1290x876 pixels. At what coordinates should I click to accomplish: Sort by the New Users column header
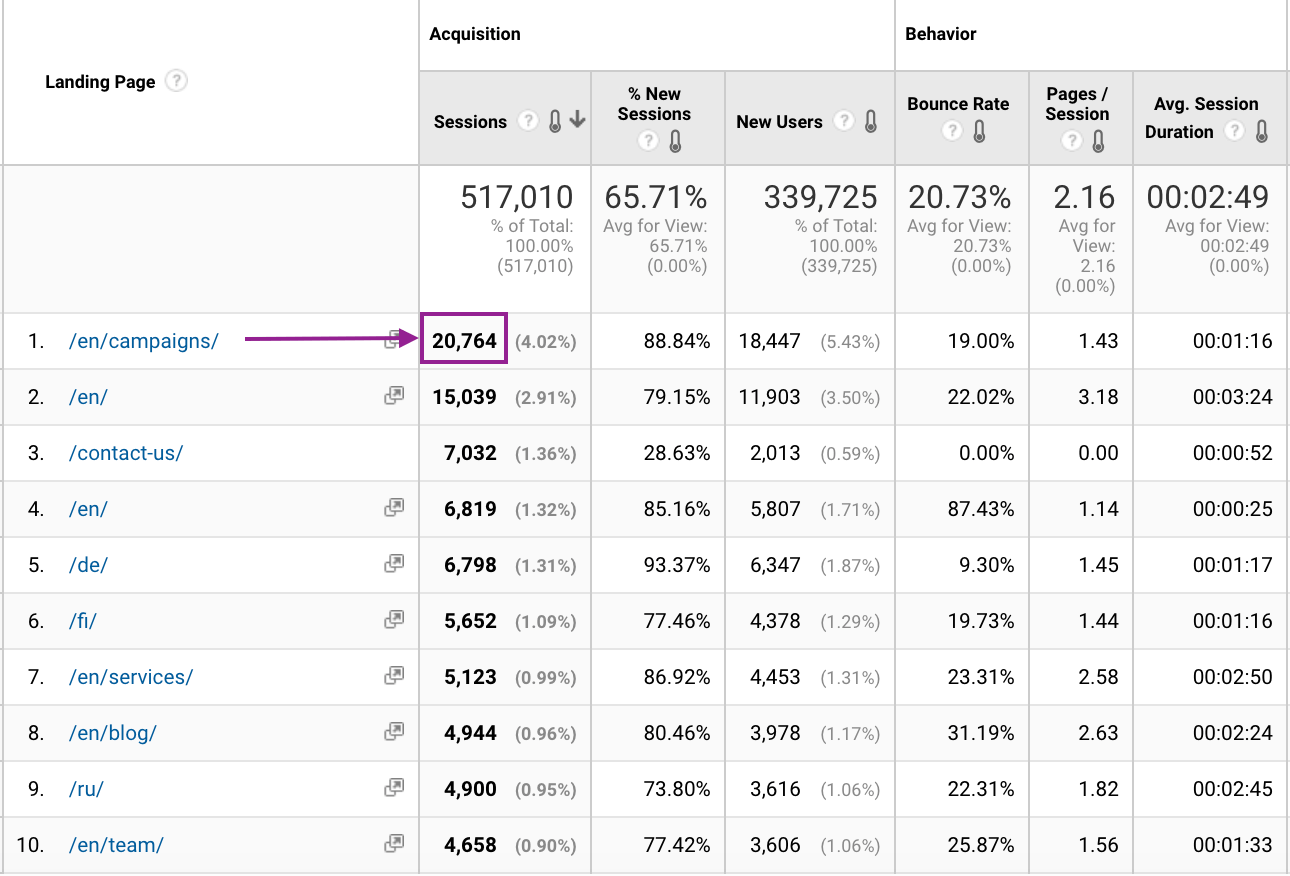779,122
